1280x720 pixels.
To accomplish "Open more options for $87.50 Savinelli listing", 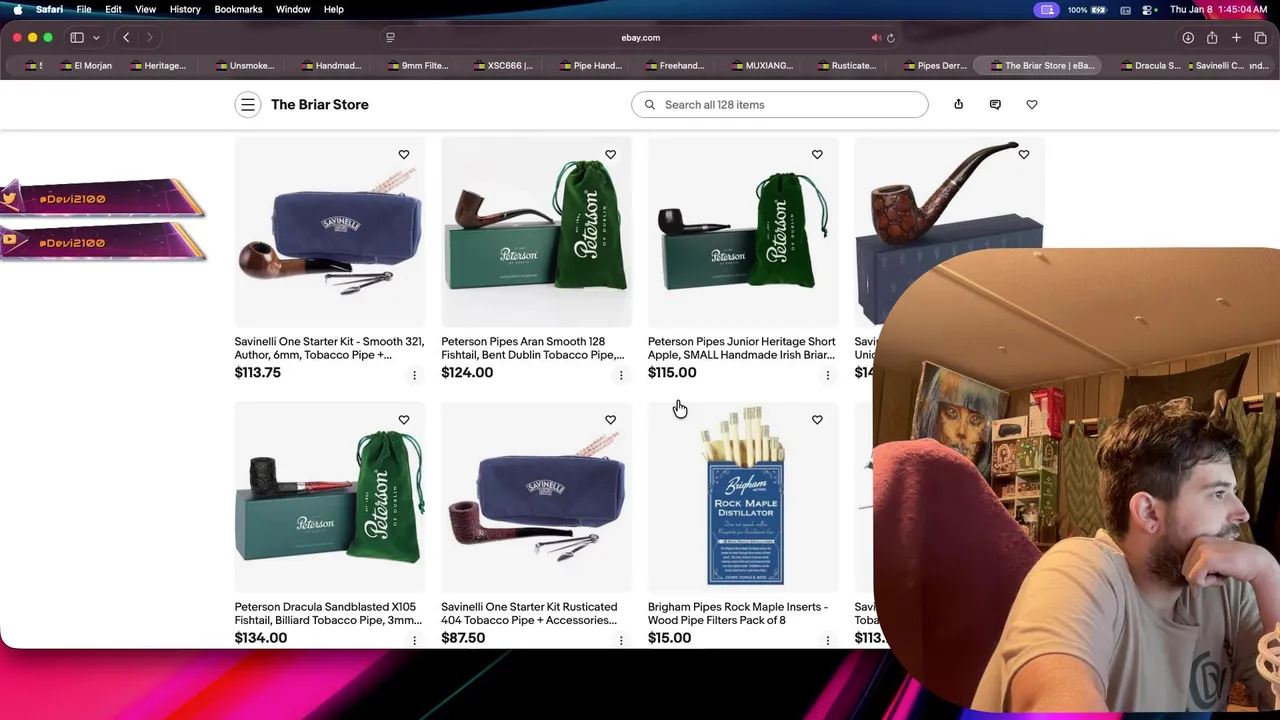I will tap(621, 640).
